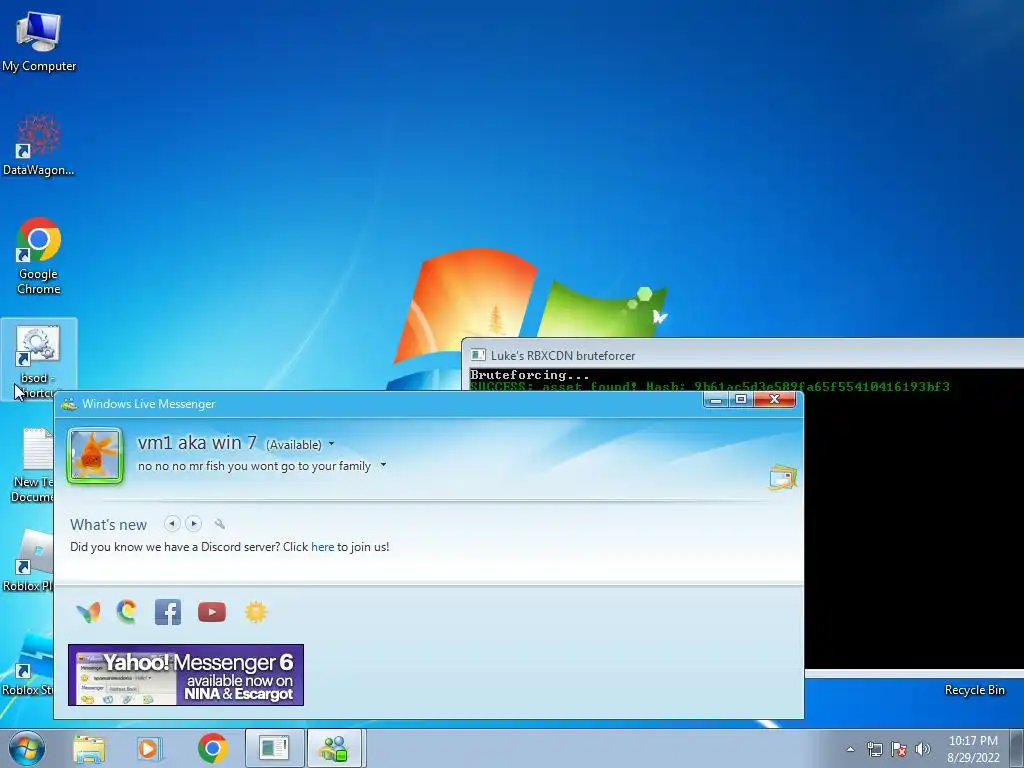The height and width of the screenshot is (768, 1024).
Task: Click the Luke's RBXCDN bruteforcer title bar
Action: pyautogui.click(x=743, y=355)
